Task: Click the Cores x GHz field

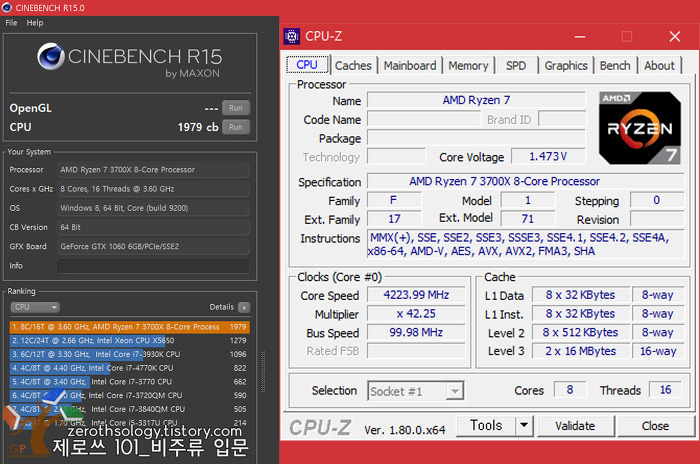Action: 153,189
